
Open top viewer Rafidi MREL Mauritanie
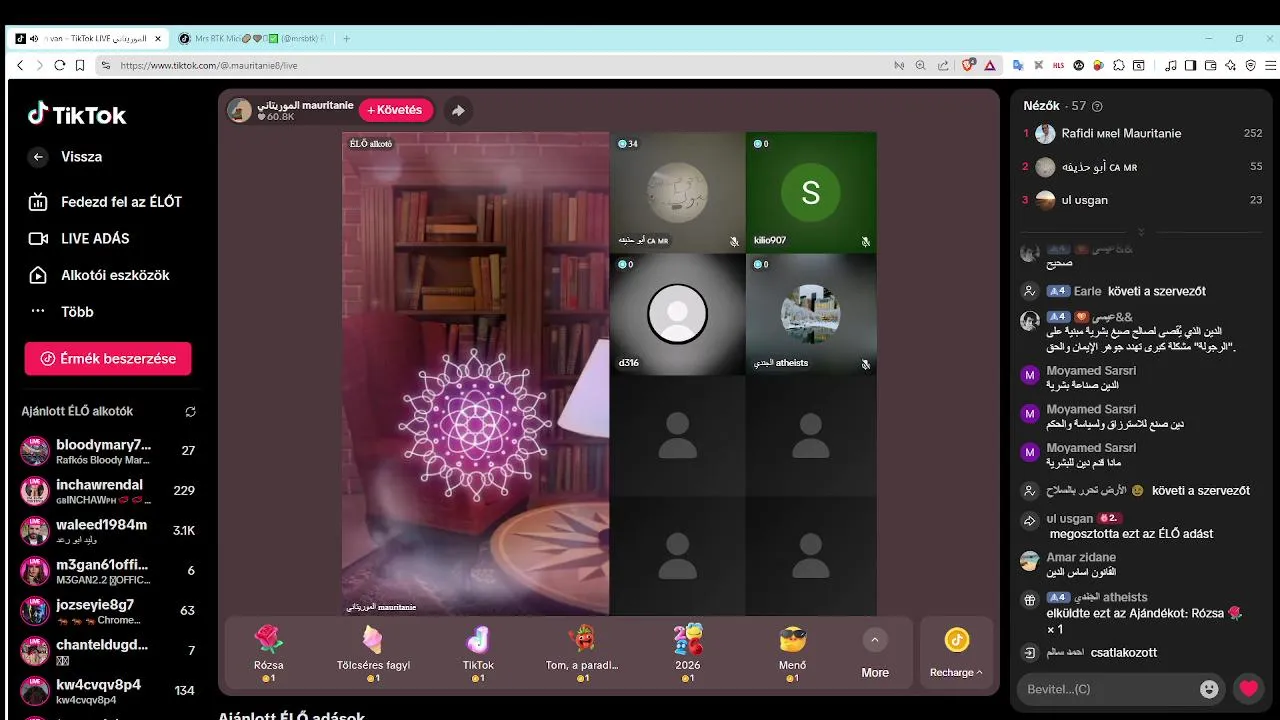point(1142,133)
